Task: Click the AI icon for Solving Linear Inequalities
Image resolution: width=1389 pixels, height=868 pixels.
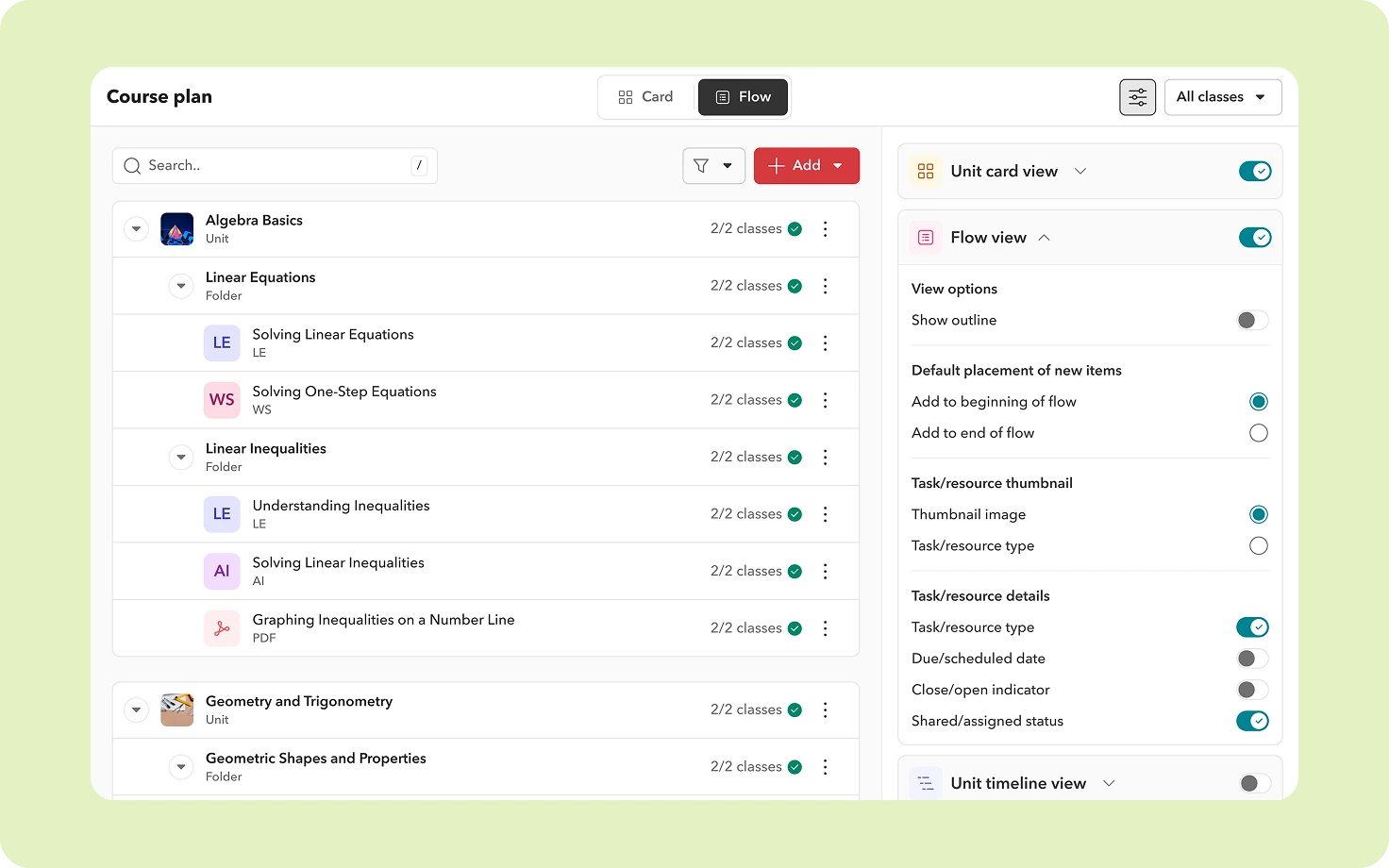Action: point(222,572)
